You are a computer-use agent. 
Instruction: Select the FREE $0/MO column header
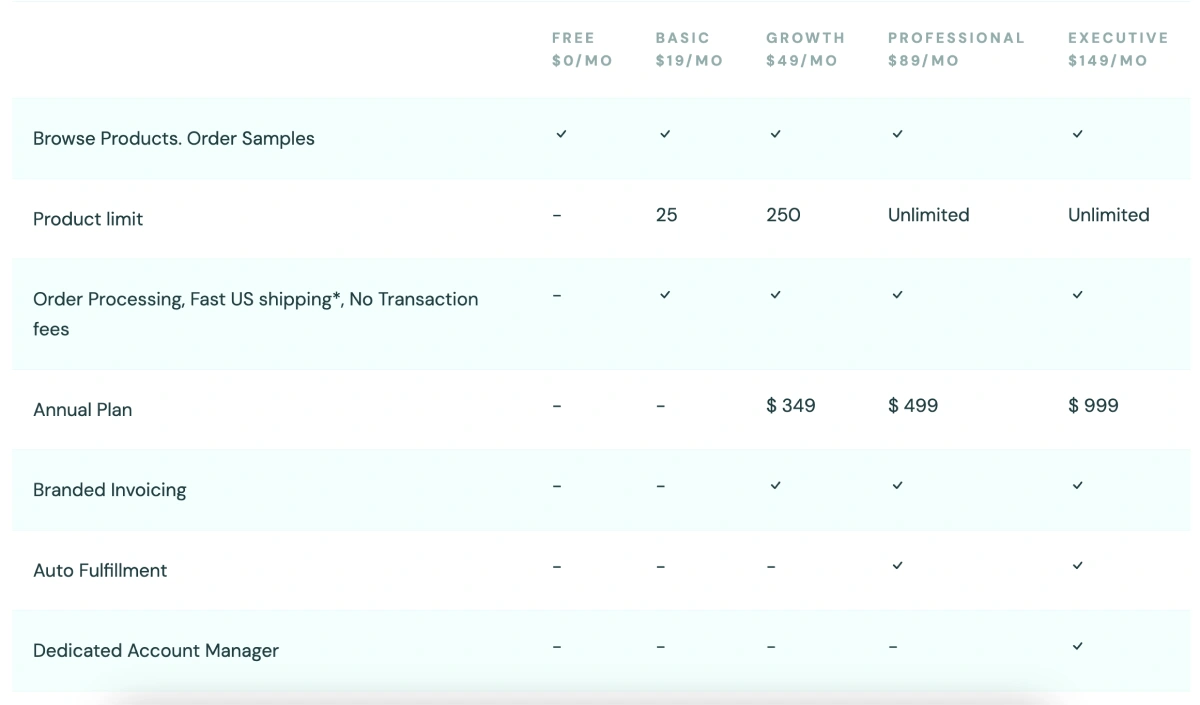[x=582, y=49]
